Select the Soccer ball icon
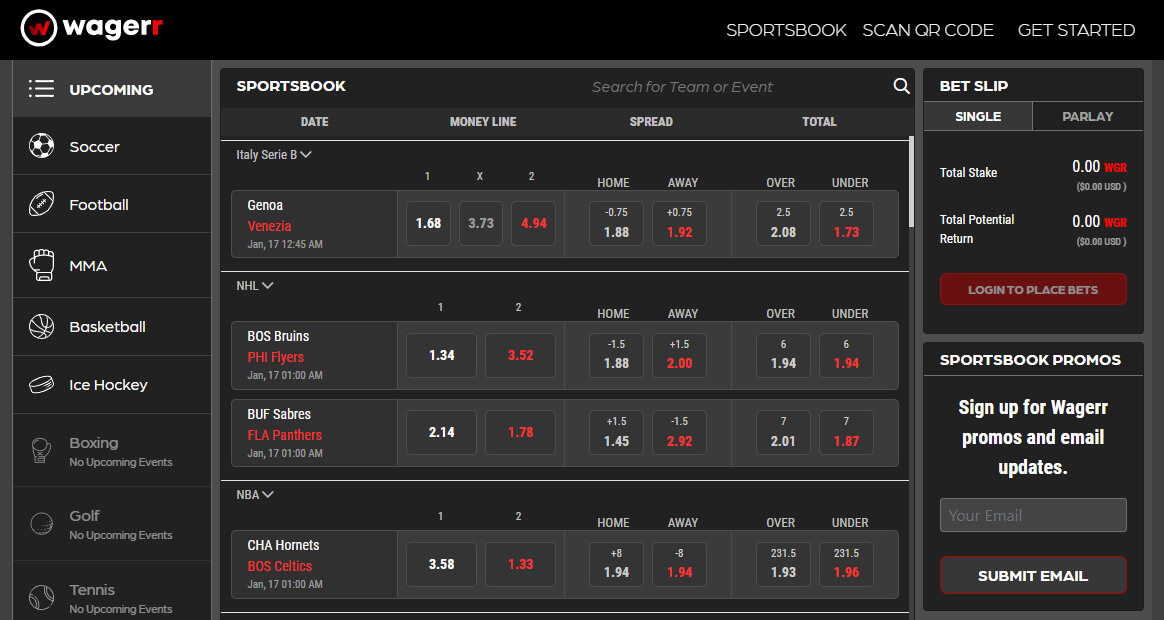 tap(42, 146)
